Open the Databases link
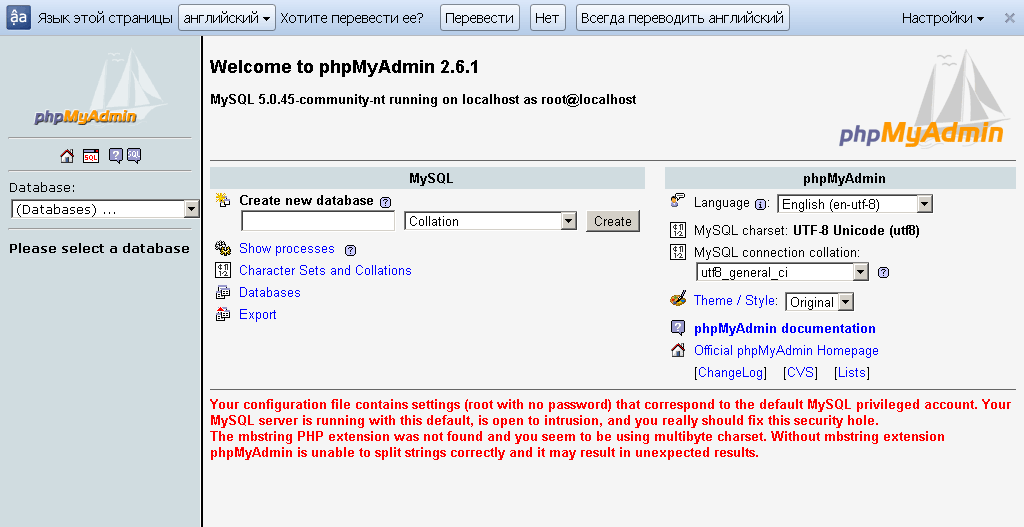Image resolution: width=1024 pixels, height=527 pixels. point(270,293)
